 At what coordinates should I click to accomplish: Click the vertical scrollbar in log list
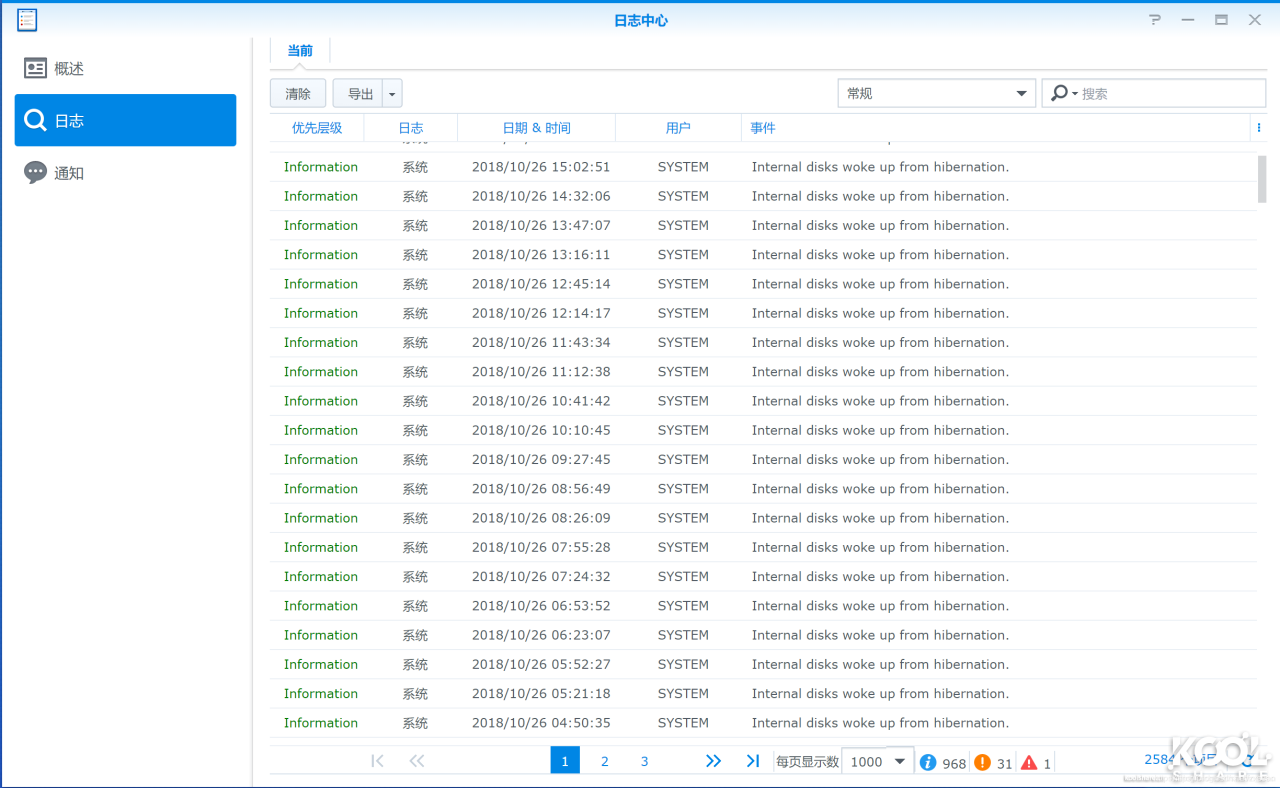(1262, 180)
